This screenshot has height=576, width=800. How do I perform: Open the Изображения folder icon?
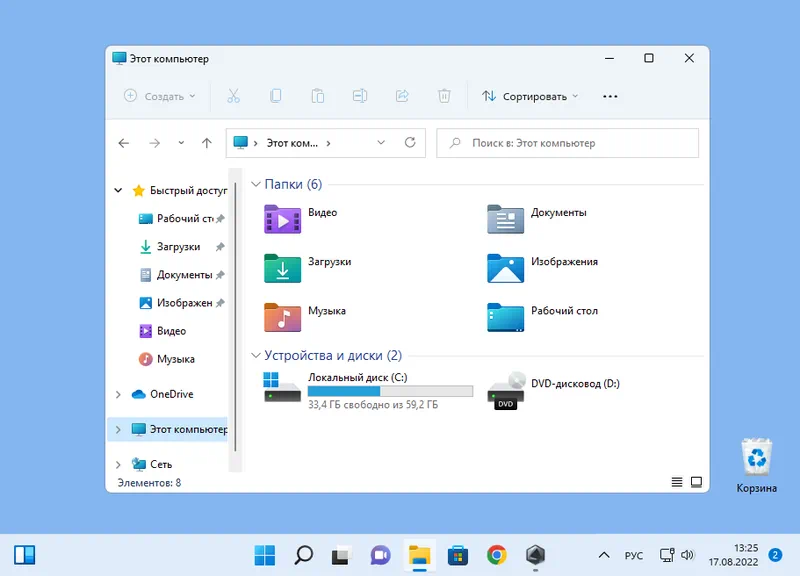506,267
